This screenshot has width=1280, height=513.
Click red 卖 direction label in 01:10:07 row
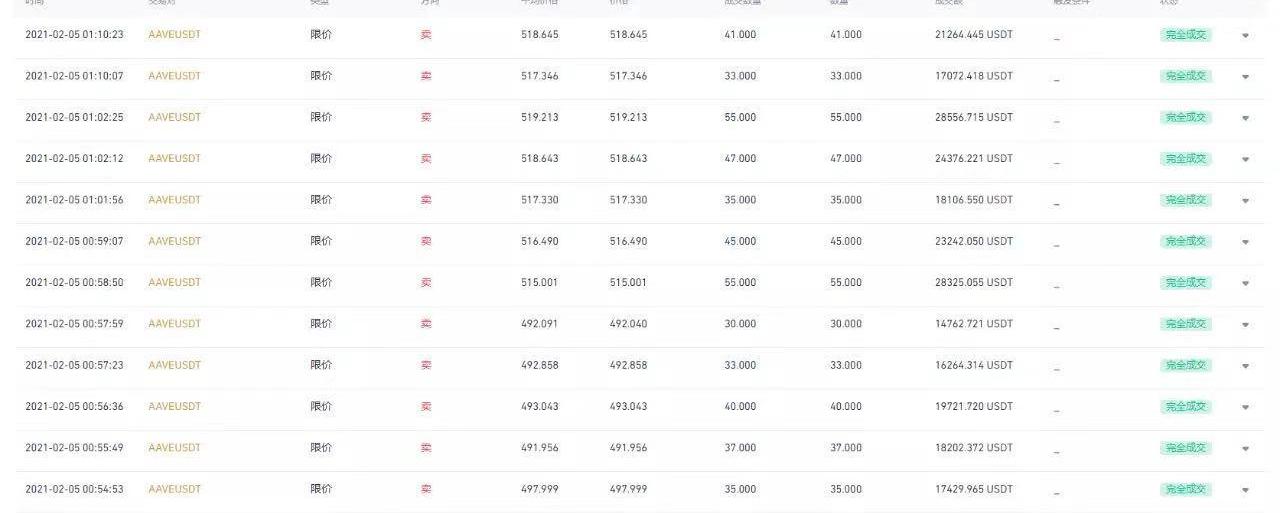click(426, 76)
